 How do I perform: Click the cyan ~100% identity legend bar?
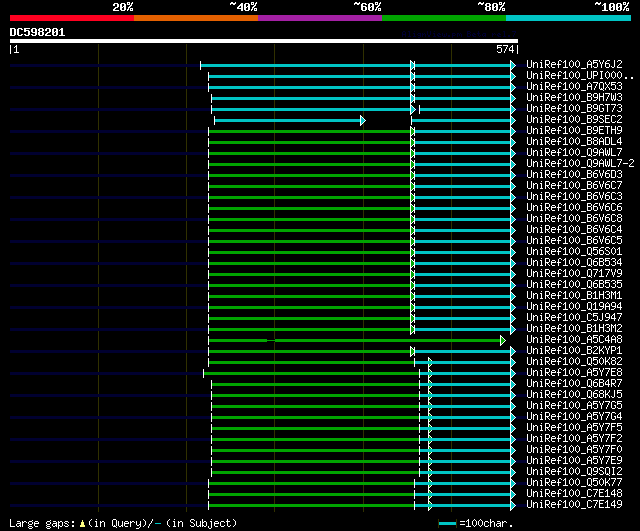tap(569, 18)
